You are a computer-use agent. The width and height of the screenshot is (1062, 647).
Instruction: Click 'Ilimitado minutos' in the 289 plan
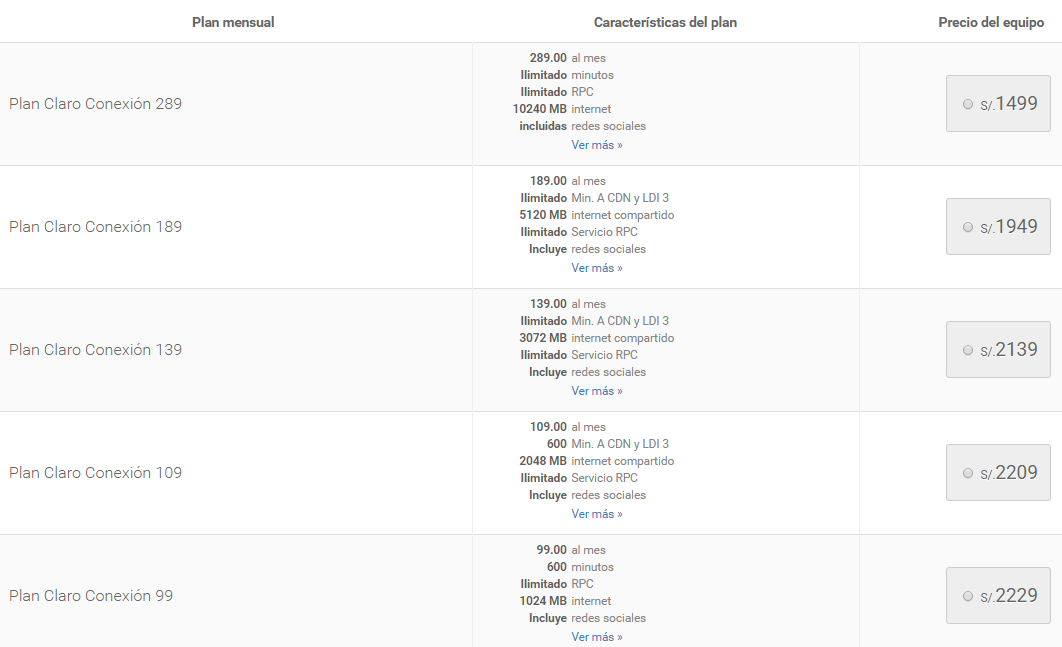point(567,75)
